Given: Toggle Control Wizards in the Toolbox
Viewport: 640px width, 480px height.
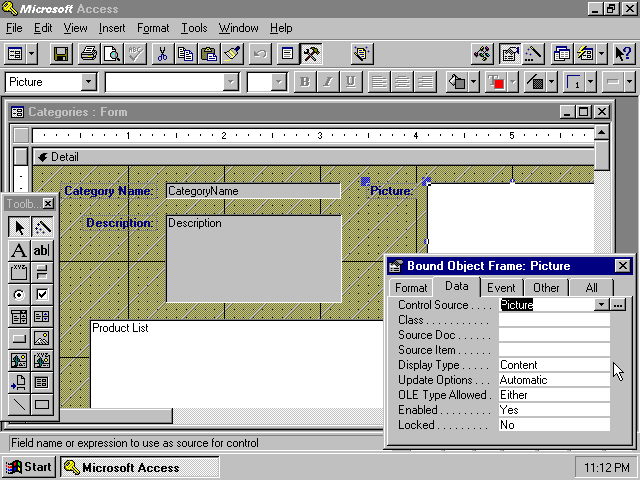Looking at the screenshot, I should coord(42,228).
